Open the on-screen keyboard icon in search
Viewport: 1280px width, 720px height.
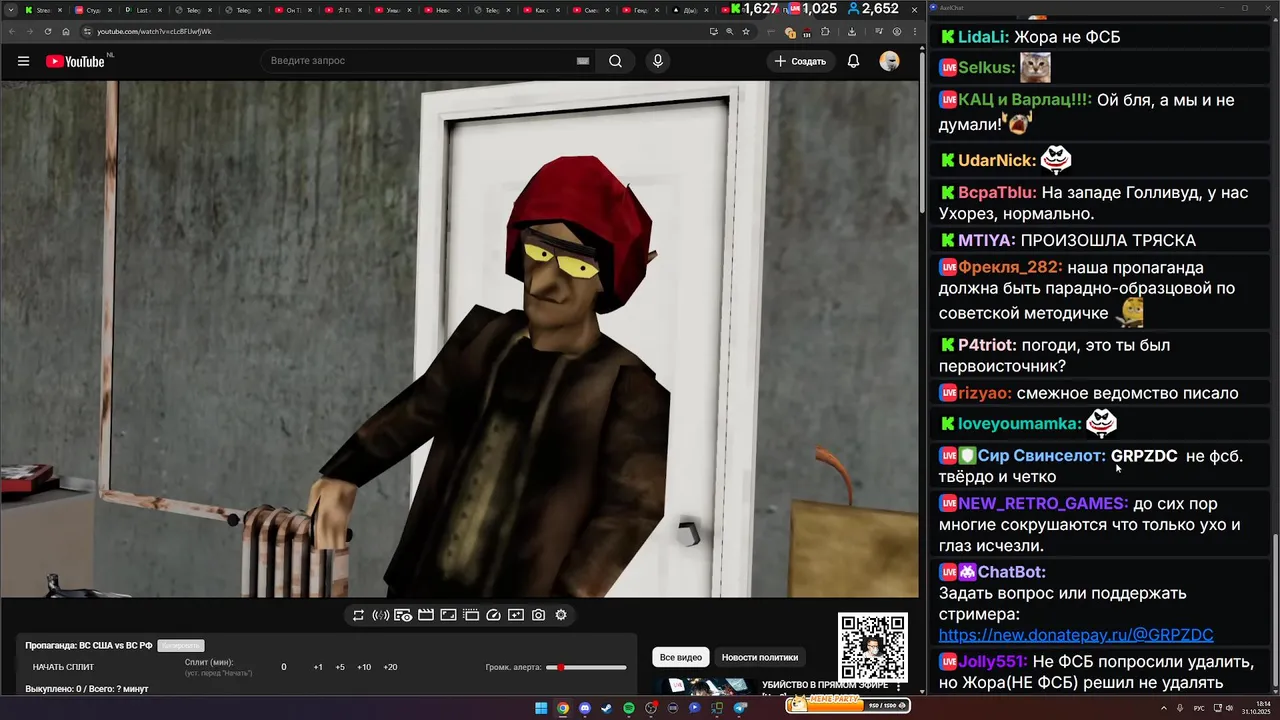tap(583, 61)
